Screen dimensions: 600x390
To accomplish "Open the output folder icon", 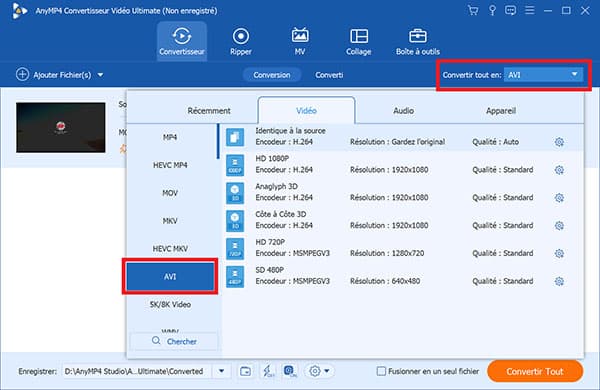I will (245, 371).
